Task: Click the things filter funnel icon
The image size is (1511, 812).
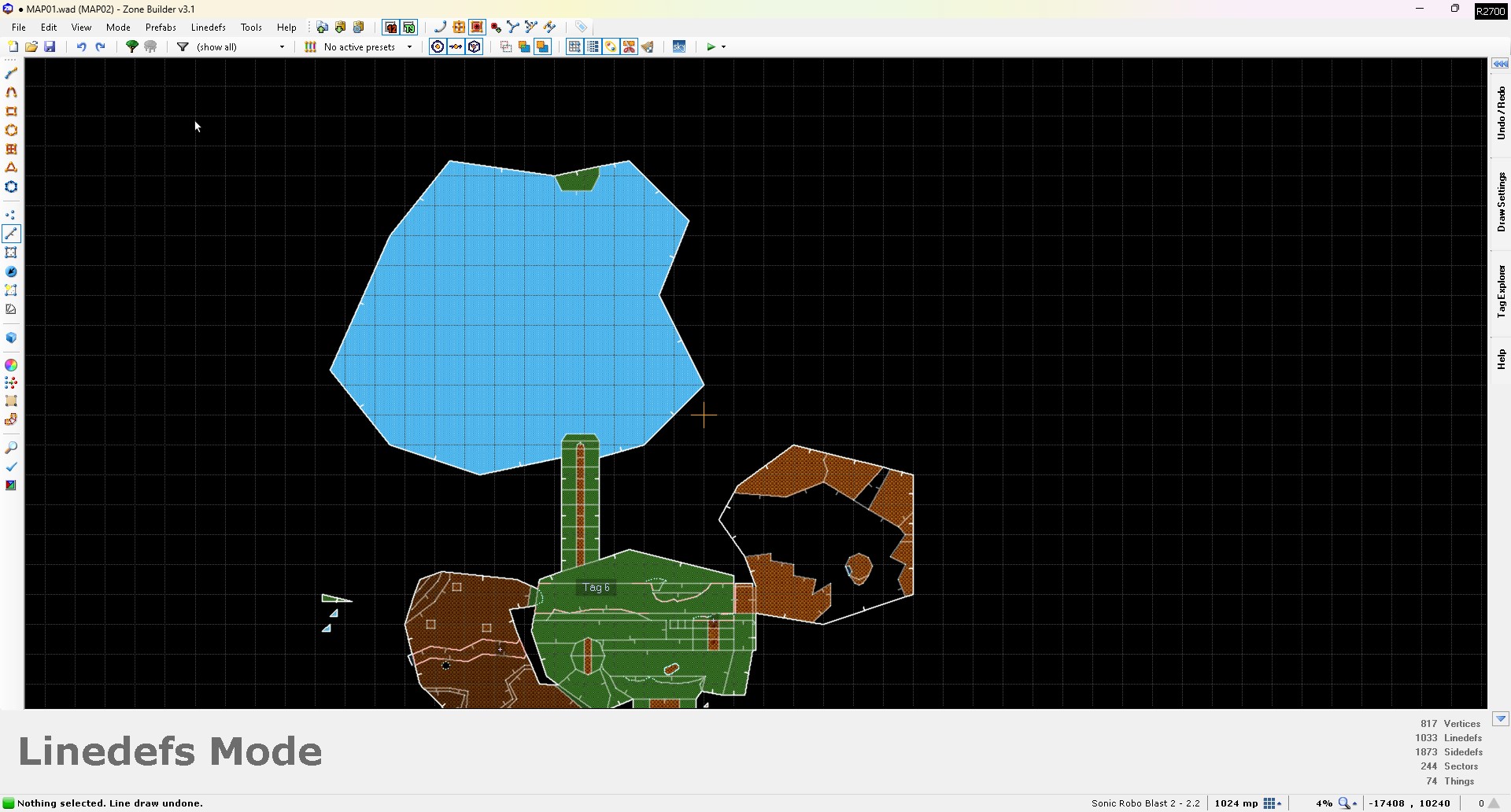Action: click(x=183, y=47)
